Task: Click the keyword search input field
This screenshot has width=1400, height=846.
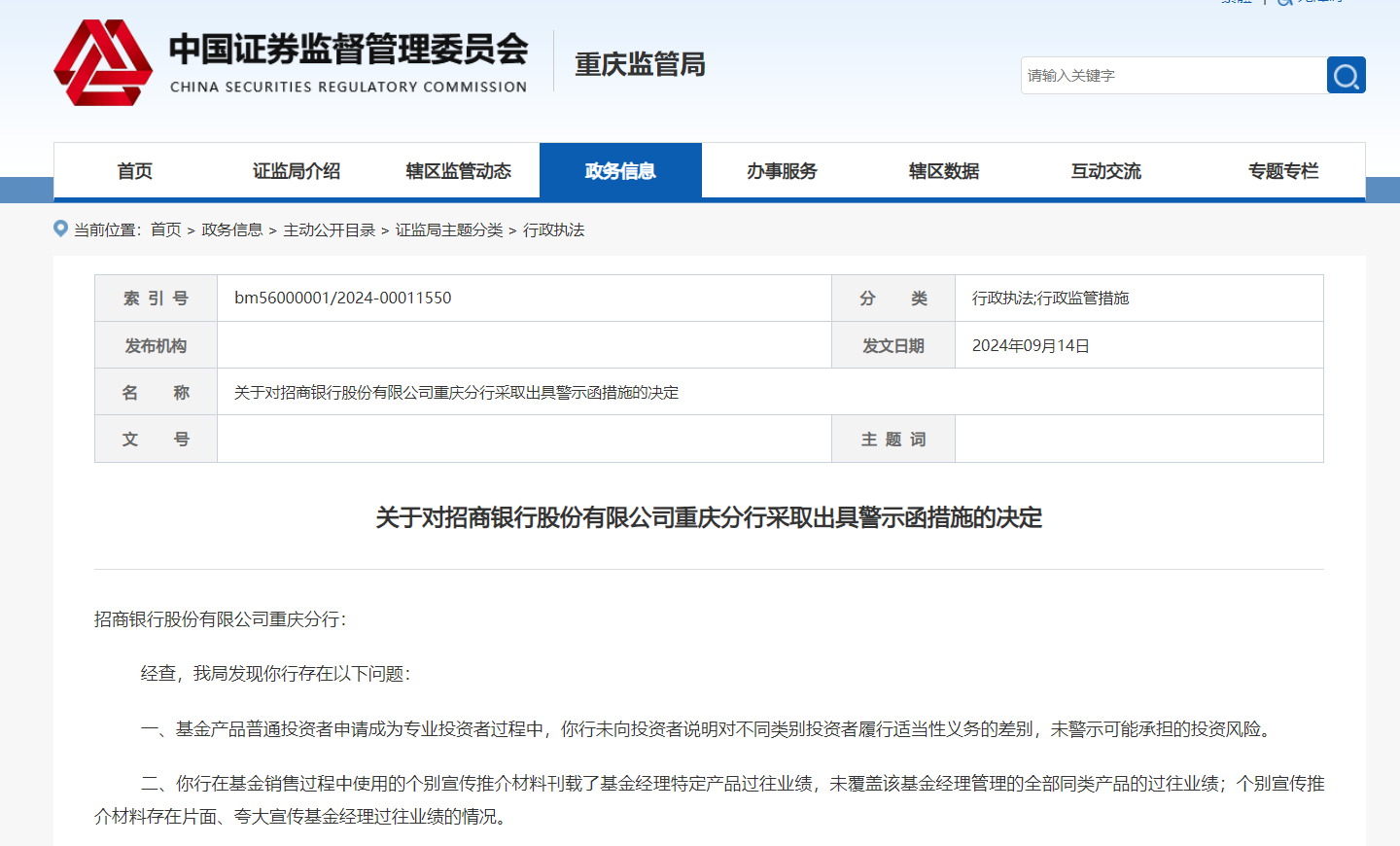Action: (1167, 75)
